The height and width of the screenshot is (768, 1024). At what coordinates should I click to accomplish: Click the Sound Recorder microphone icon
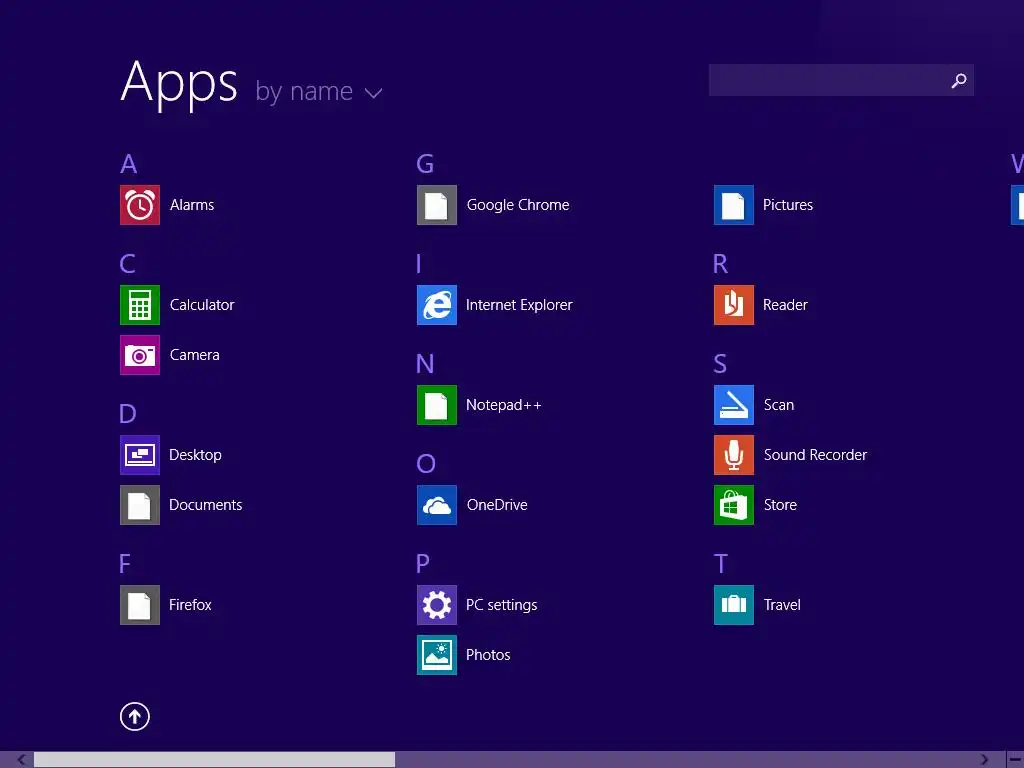(734, 455)
